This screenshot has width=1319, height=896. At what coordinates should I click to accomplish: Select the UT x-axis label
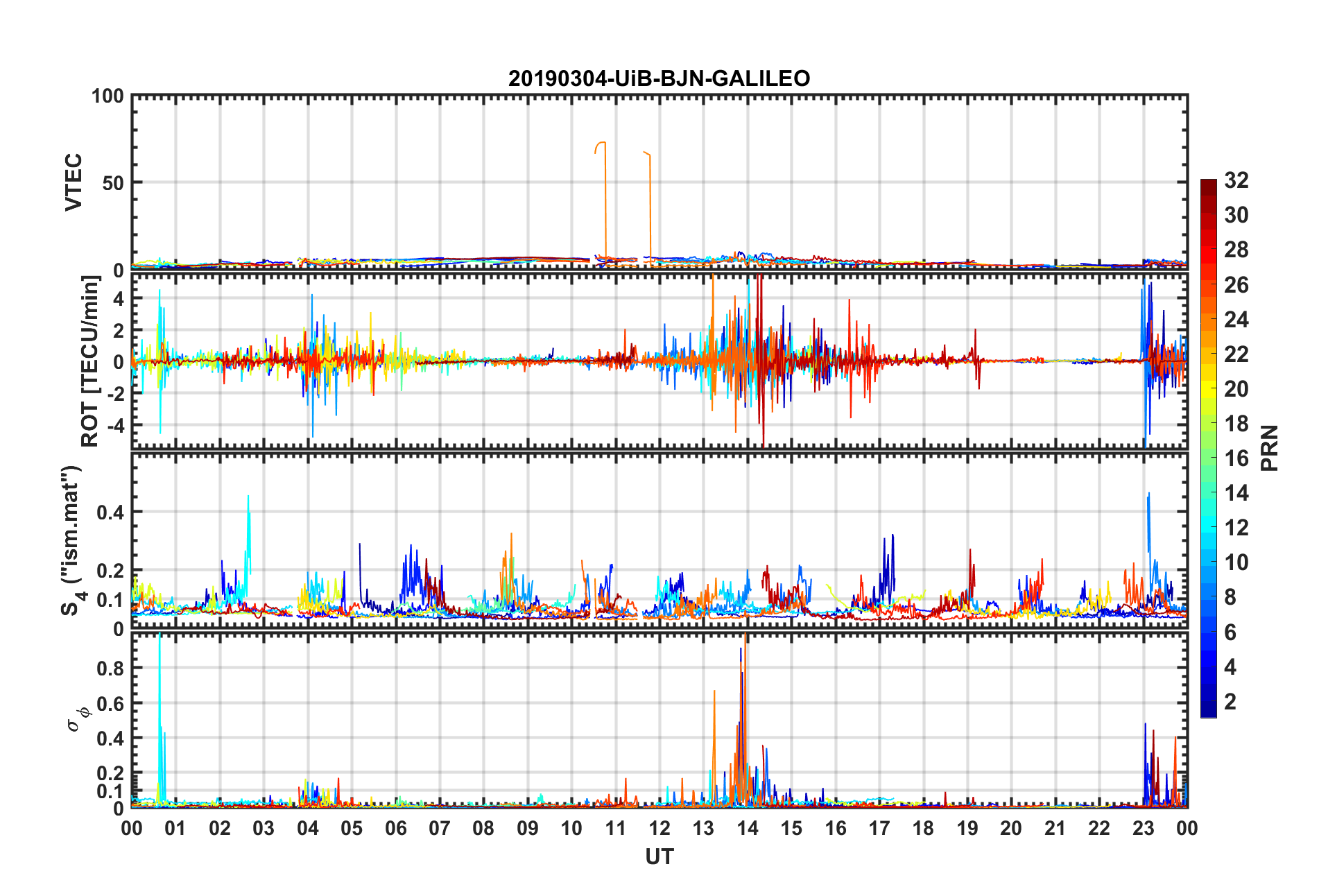[659, 857]
